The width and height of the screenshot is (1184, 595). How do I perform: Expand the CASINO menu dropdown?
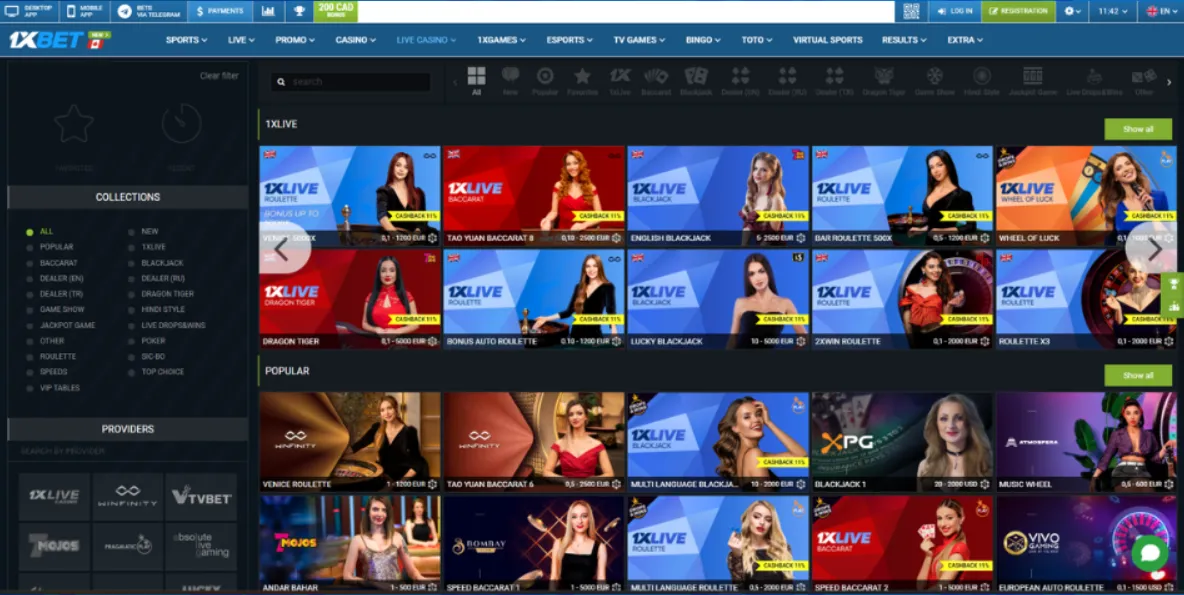click(356, 40)
